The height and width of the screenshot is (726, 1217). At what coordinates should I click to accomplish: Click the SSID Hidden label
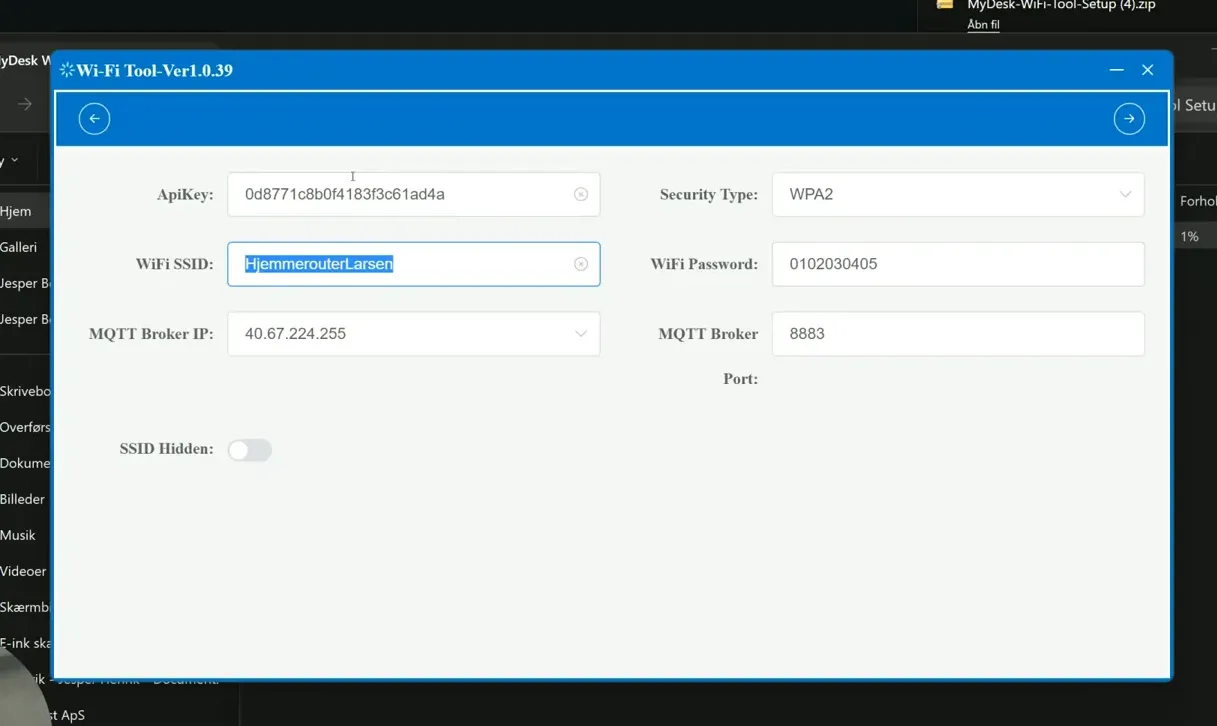(x=166, y=449)
